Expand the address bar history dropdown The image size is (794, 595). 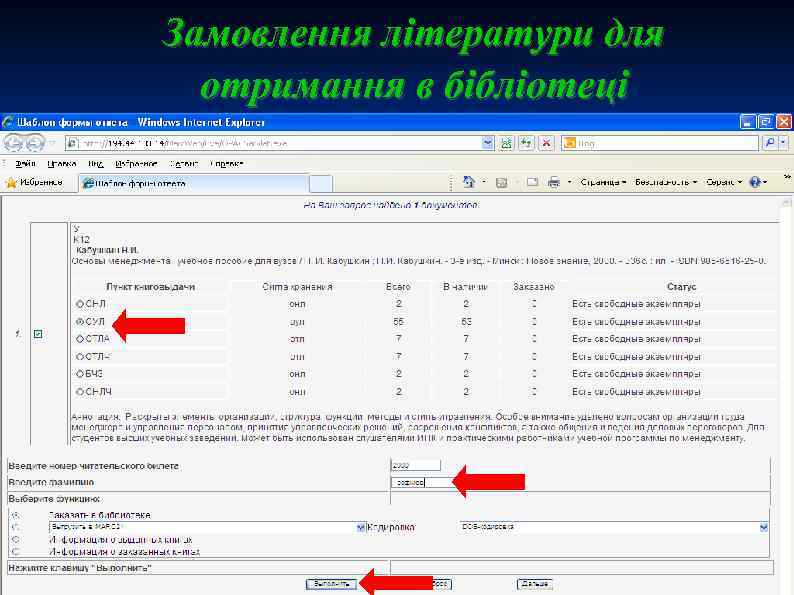point(488,143)
